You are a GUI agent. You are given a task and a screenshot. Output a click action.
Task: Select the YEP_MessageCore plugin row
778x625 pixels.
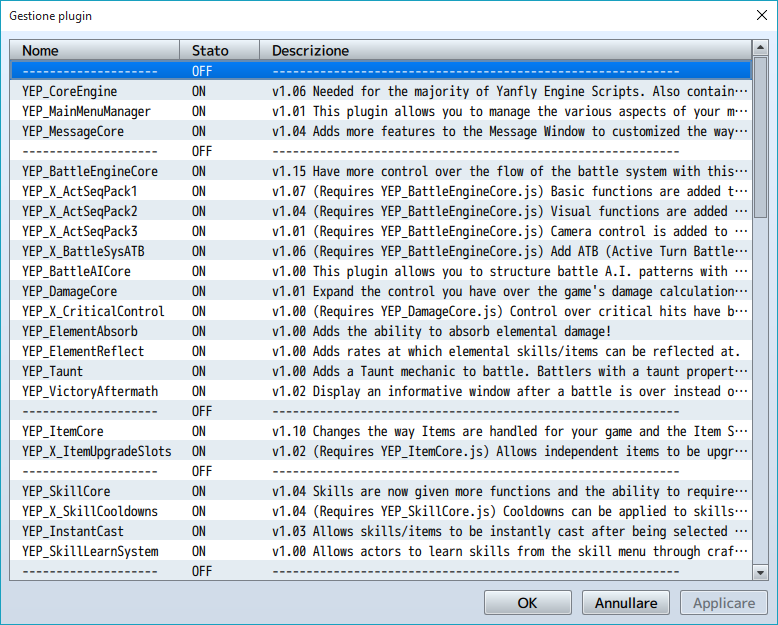point(381,131)
